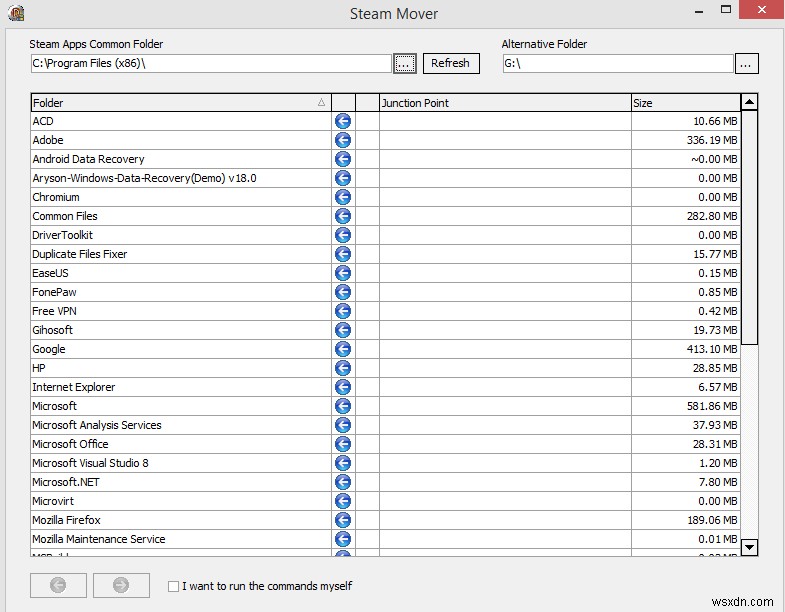Select the ACD folder name
The width and height of the screenshot is (785, 612).
click(x=43, y=121)
